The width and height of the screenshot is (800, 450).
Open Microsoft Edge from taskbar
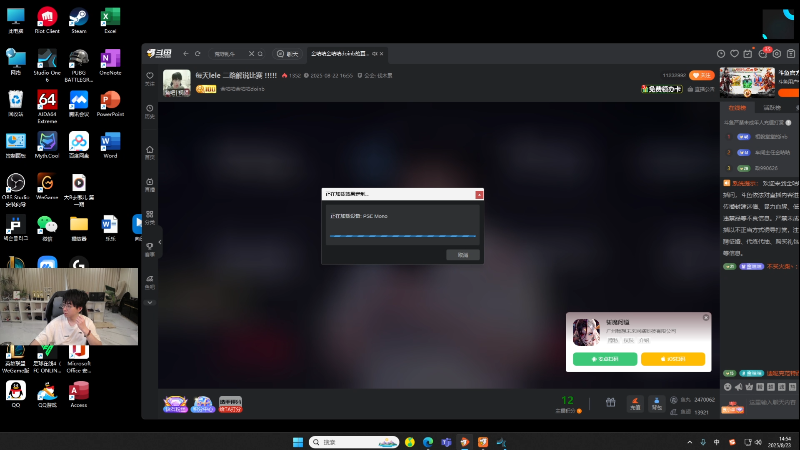click(428, 442)
